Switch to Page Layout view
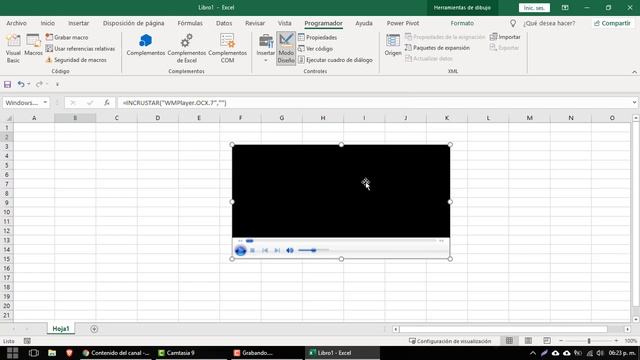 [528, 341]
